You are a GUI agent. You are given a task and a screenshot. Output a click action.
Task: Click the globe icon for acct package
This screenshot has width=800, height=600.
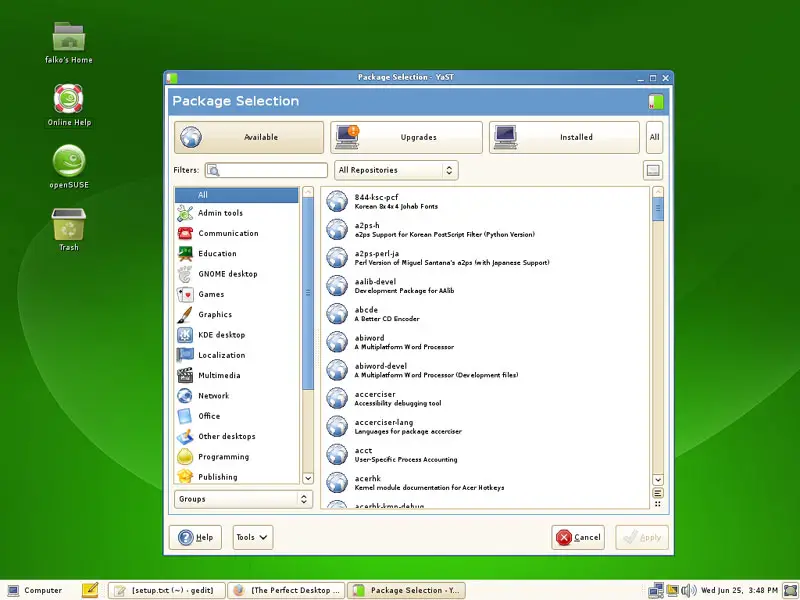[337, 455]
